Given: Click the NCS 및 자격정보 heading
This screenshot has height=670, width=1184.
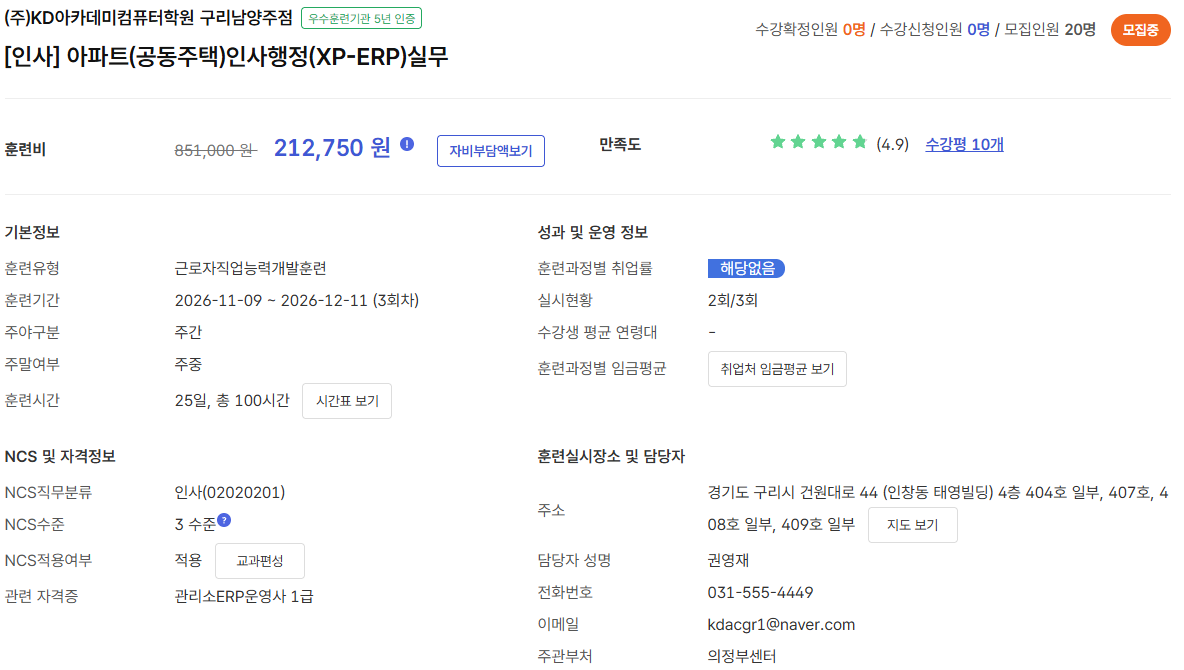Looking at the screenshot, I should pyautogui.click(x=60, y=456).
